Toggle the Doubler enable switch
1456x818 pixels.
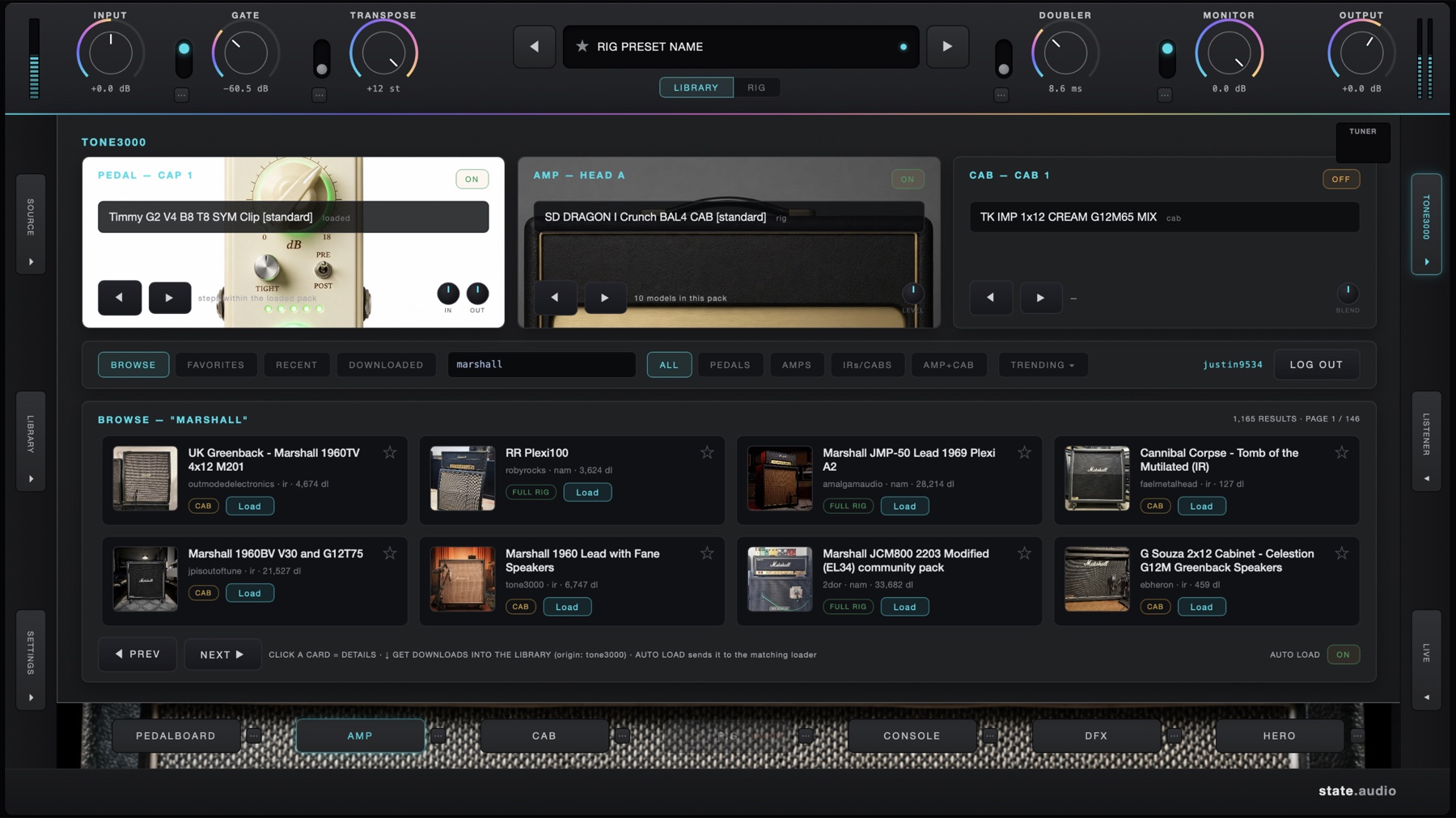click(1003, 58)
